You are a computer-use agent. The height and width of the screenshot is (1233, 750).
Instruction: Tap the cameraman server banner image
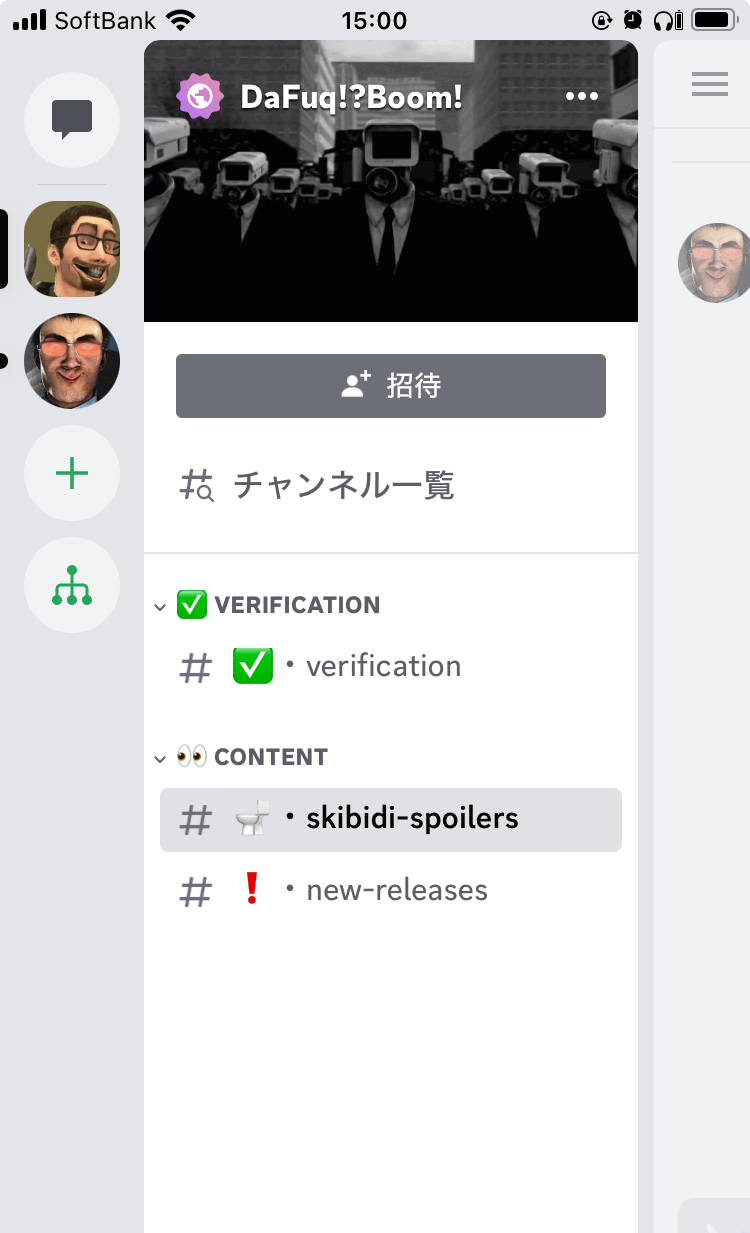(x=390, y=220)
